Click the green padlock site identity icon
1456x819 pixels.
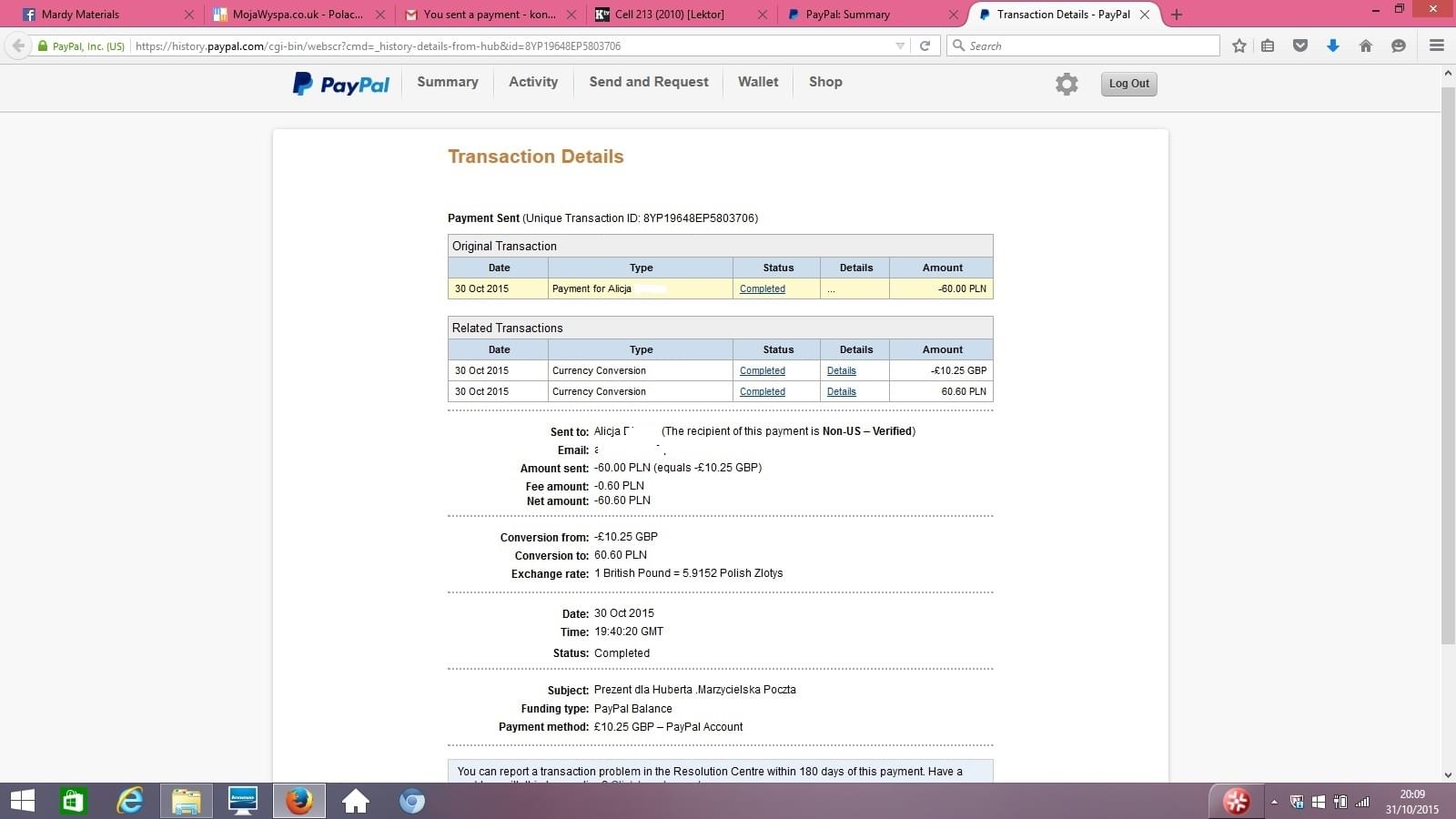click(x=42, y=45)
